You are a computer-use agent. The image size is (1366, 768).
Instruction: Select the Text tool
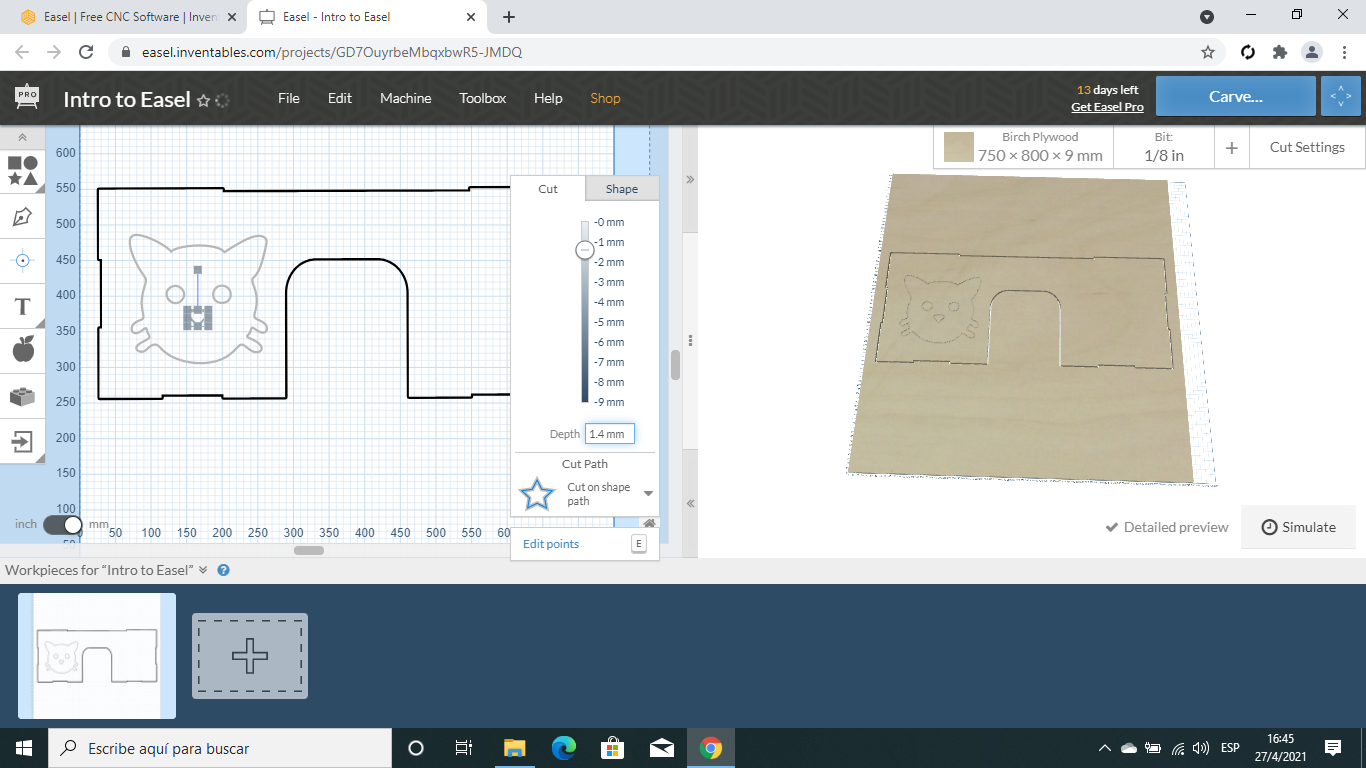coord(22,306)
